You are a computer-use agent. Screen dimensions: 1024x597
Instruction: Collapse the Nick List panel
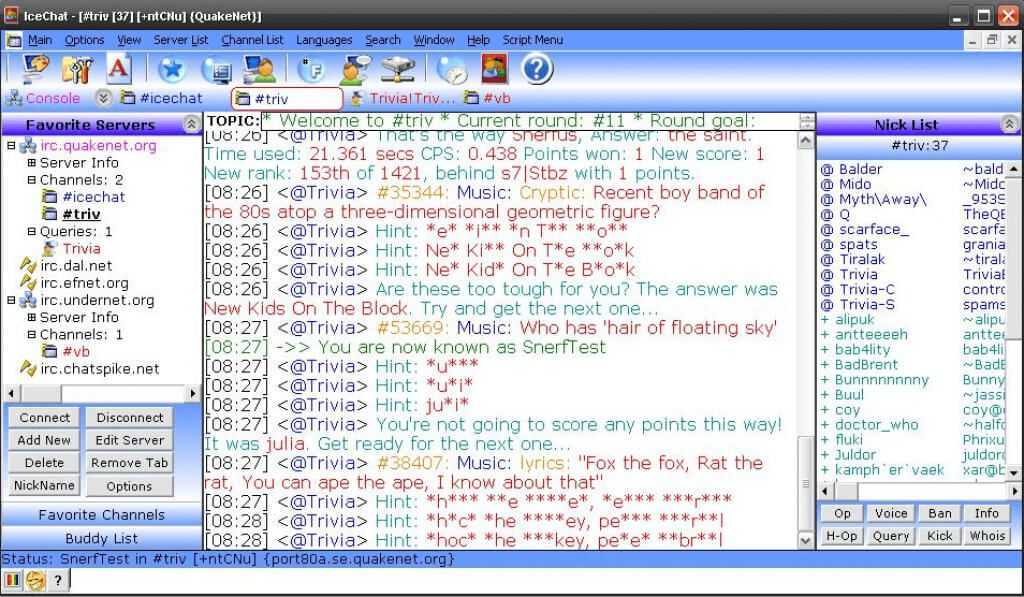click(1009, 124)
